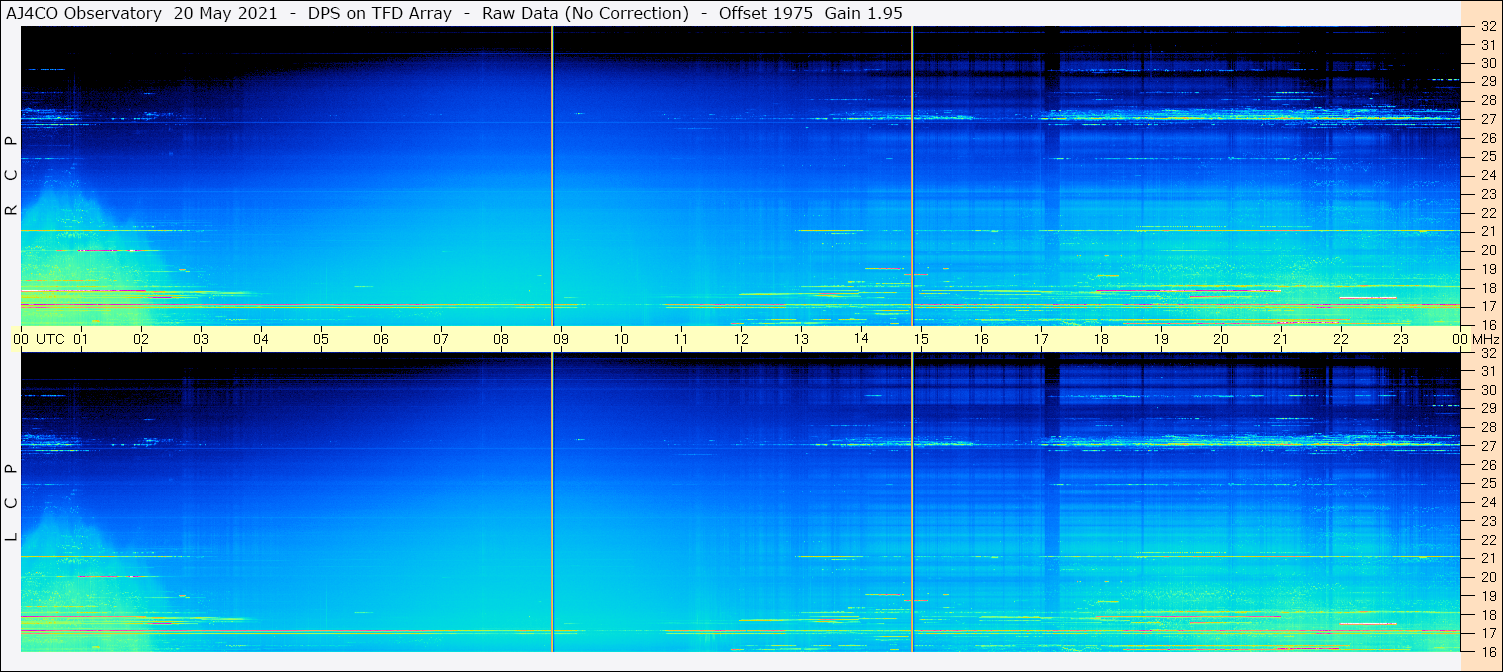Click the 17 MHz label of the RCP panel
Viewport: 1503px width, 672px height.
1487,306
